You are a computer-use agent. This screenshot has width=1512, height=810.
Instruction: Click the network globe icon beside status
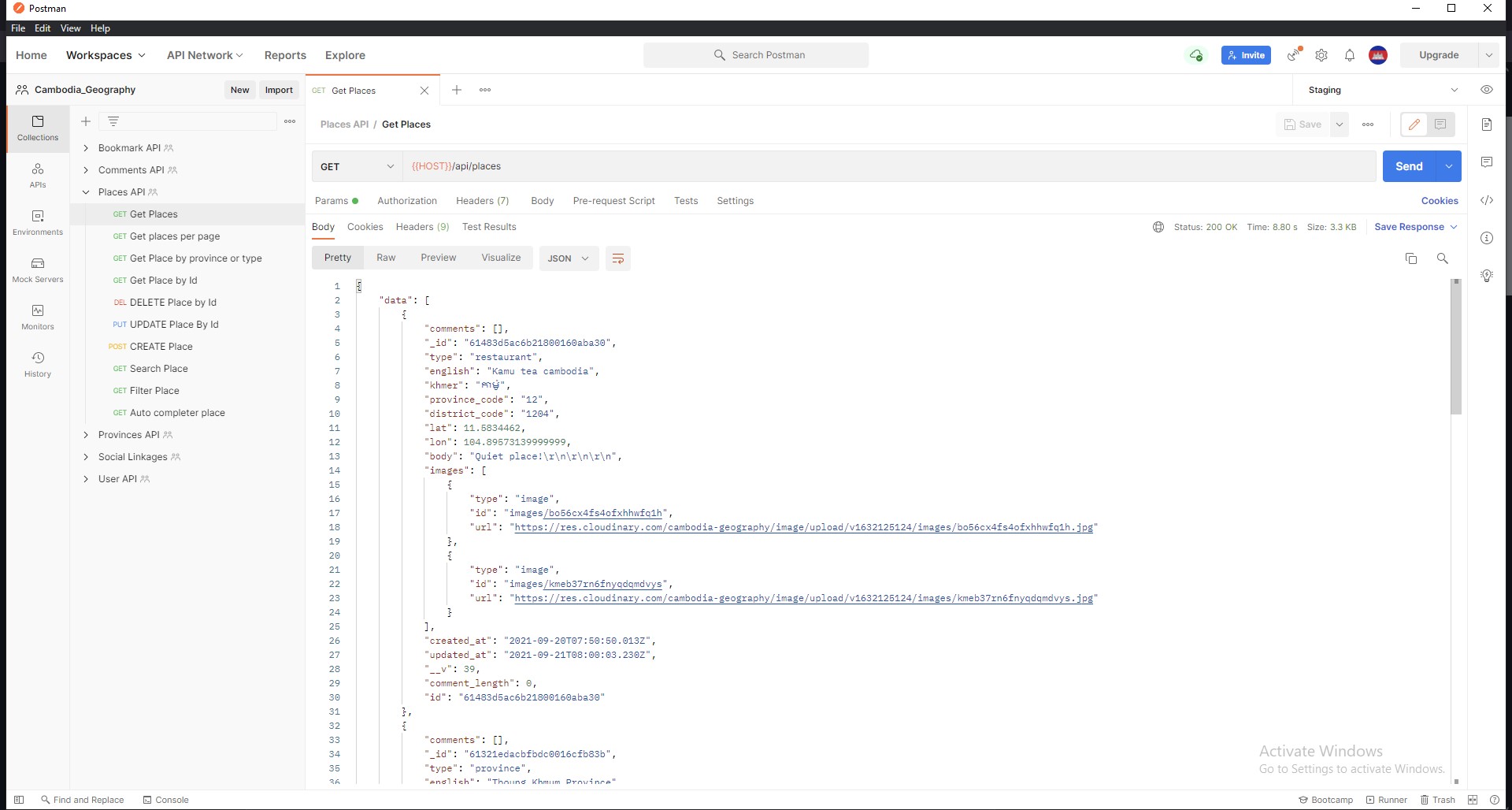point(1158,227)
